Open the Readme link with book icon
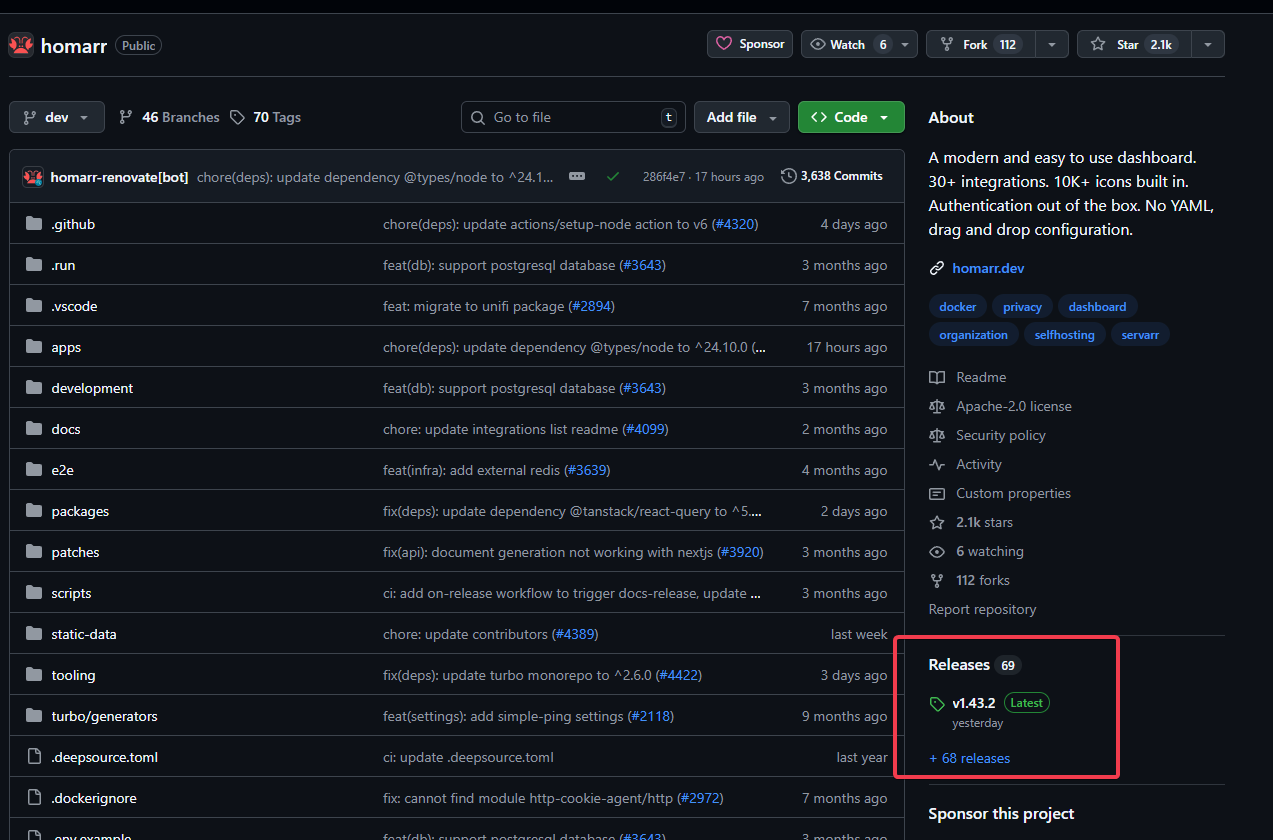The image size is (1273, 840). coord(968,377)
